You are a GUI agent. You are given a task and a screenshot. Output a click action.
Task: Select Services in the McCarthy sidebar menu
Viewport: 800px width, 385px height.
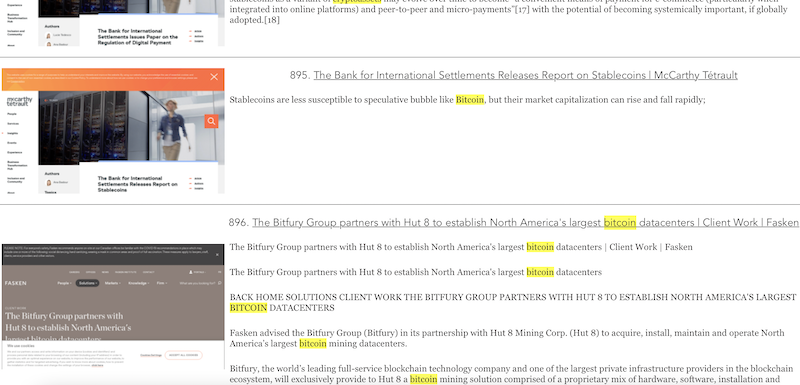click(12, 123)
